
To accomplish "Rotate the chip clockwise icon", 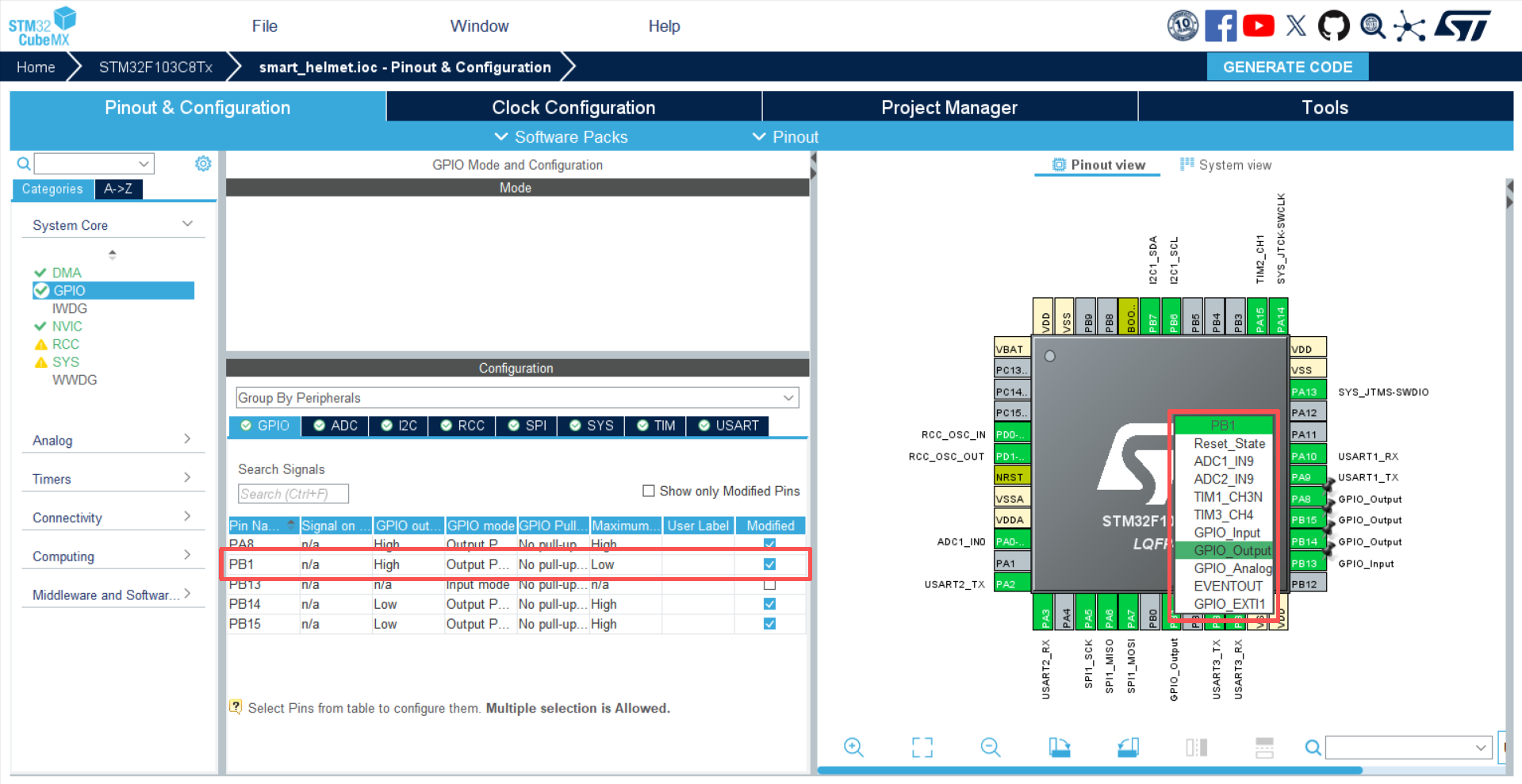I will pyautogui.click(x=1059, y=747).
